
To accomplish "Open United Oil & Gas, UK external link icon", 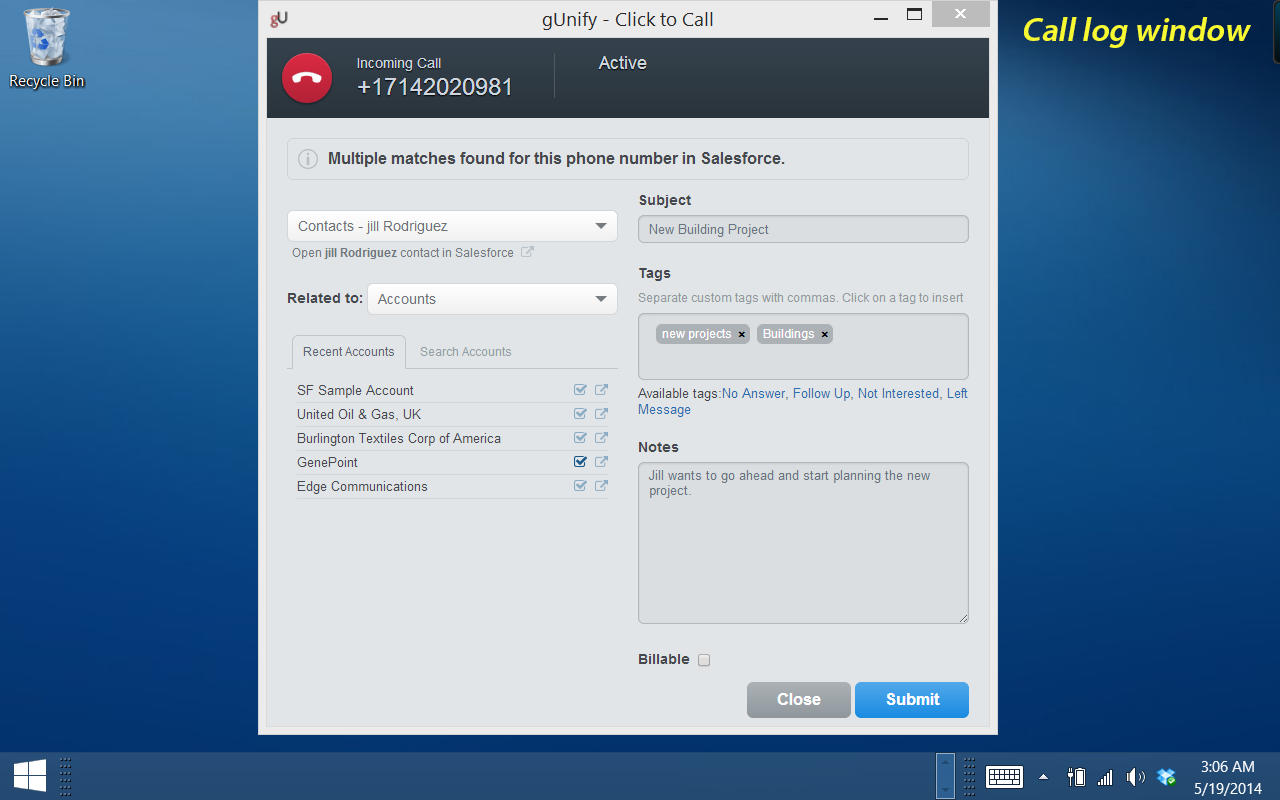I will pos(601,414).
